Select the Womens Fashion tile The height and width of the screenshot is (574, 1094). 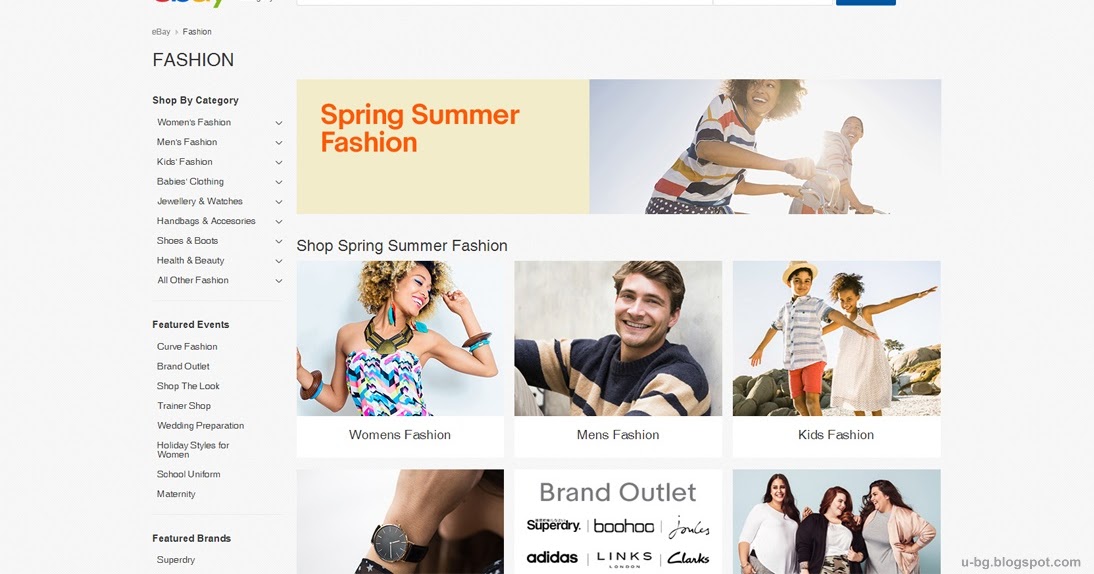tap(400, 359)
